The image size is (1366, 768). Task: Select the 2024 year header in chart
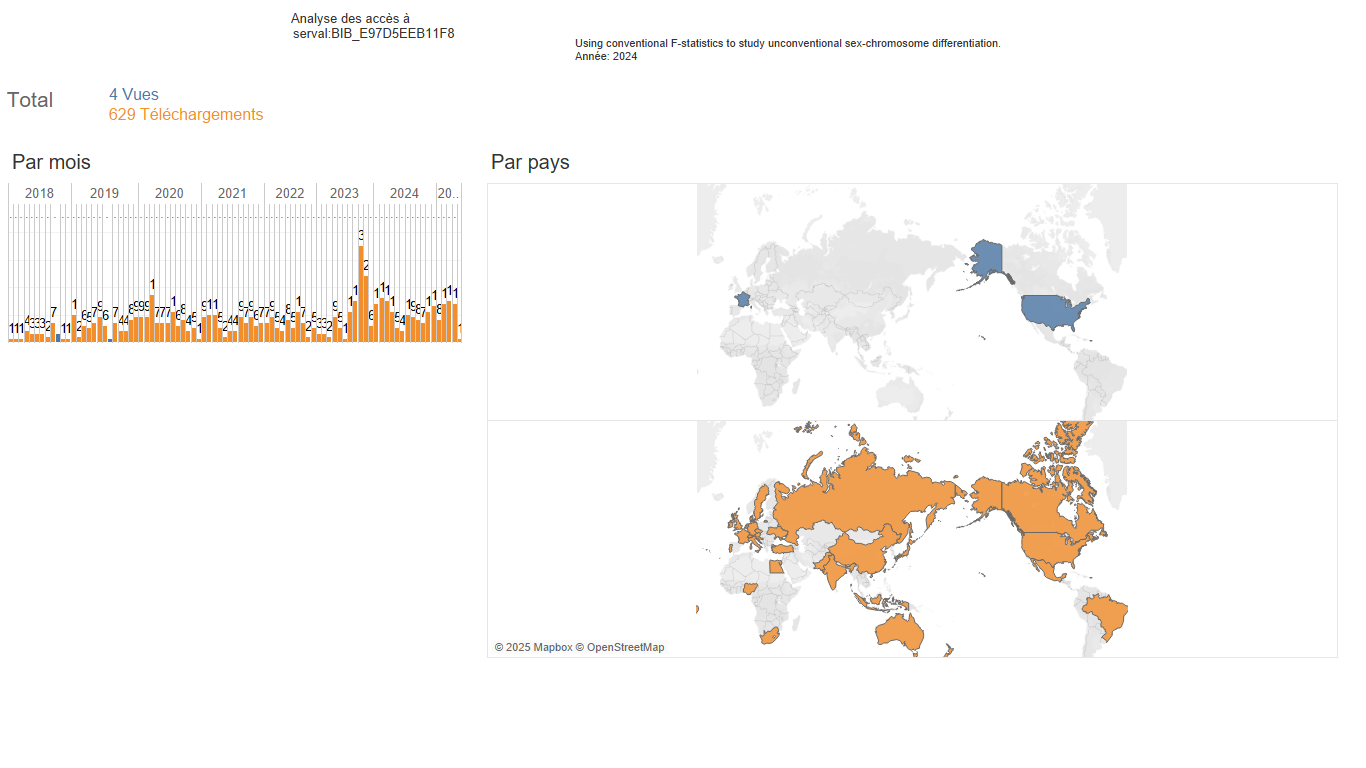pos(404,193)
